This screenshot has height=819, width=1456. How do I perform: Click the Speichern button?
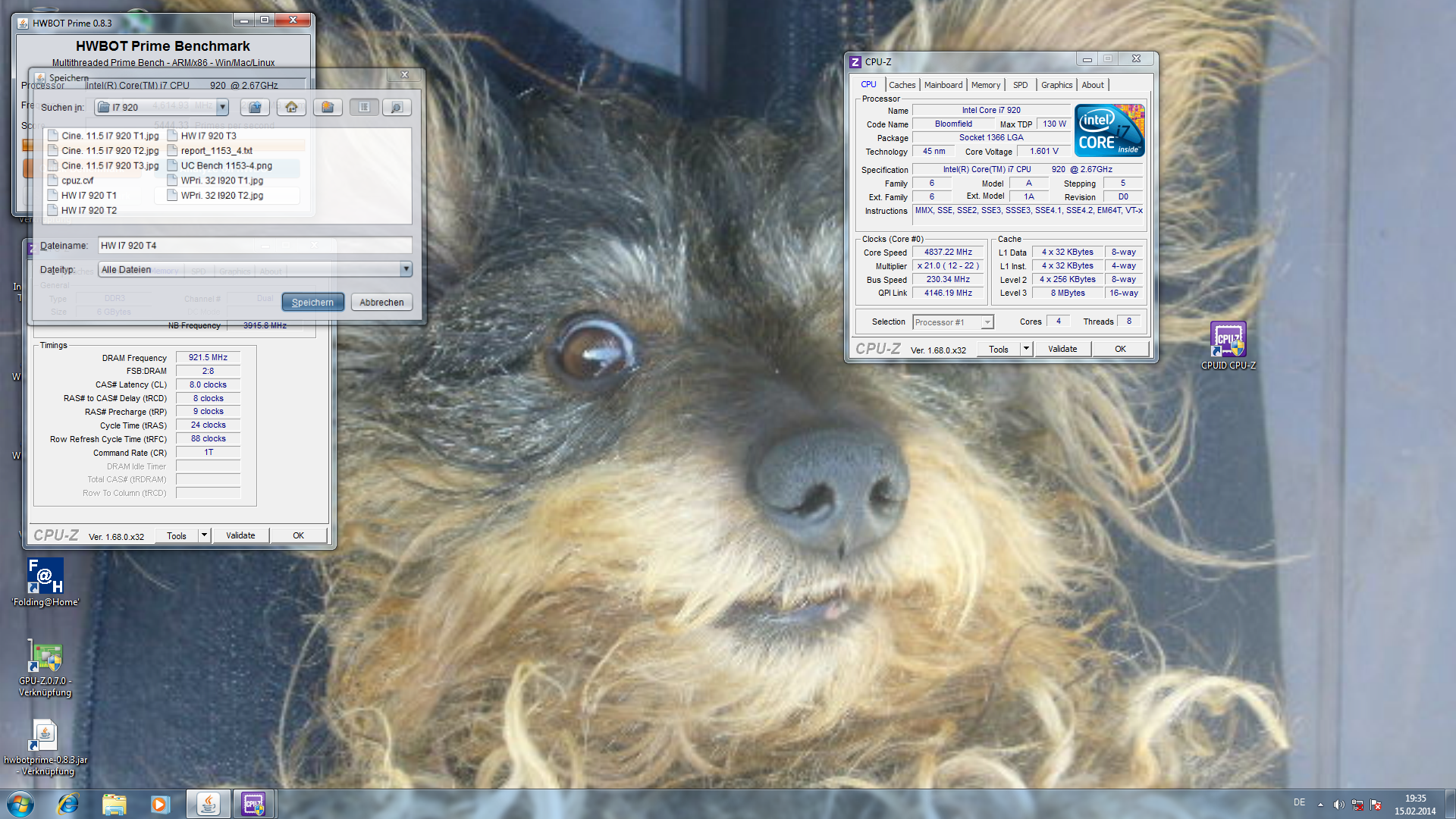312,302
